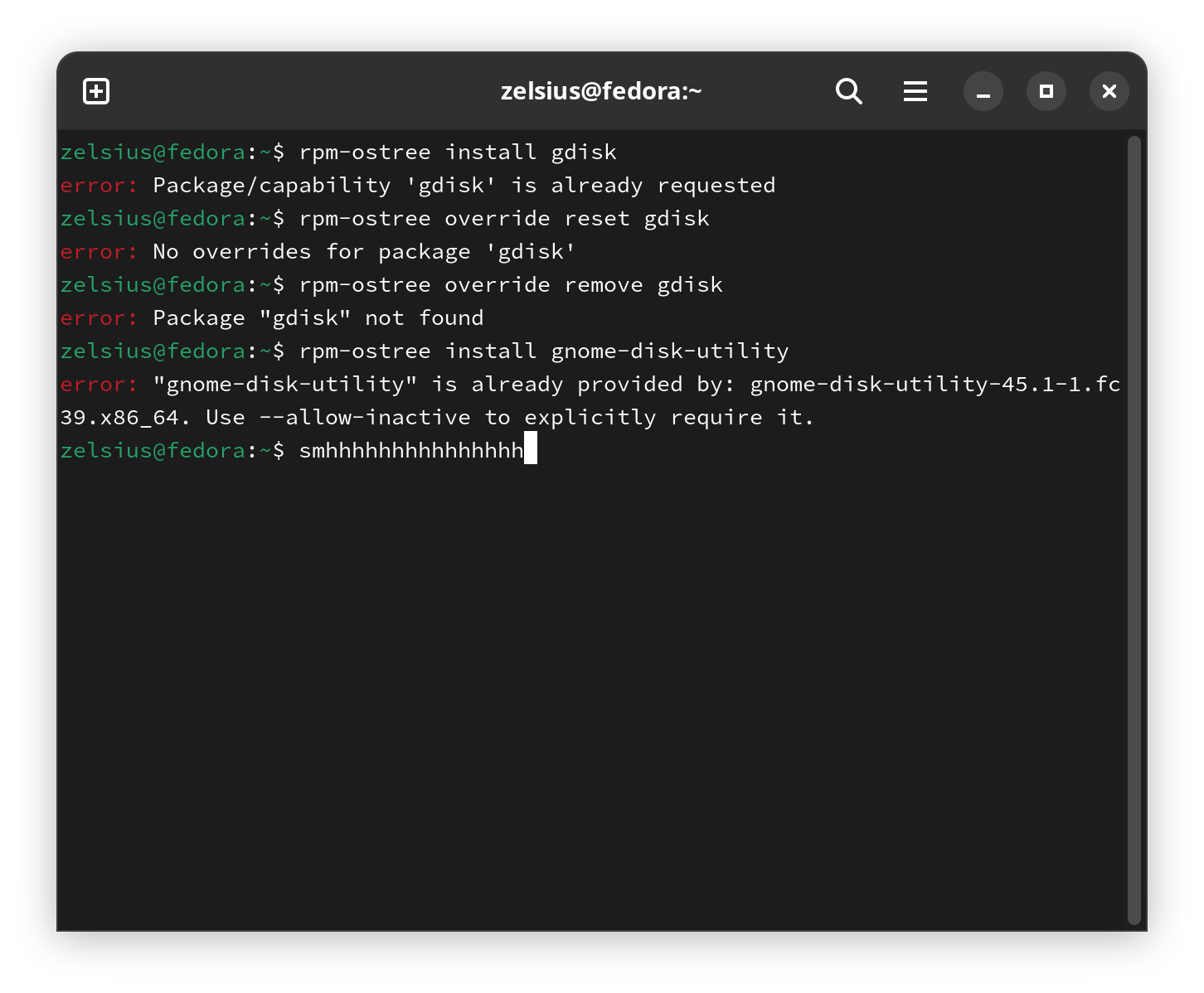
Task: Click the typed 'smhhhhhhhhhhhhhhh' text
Action: (x=411, y=451)
